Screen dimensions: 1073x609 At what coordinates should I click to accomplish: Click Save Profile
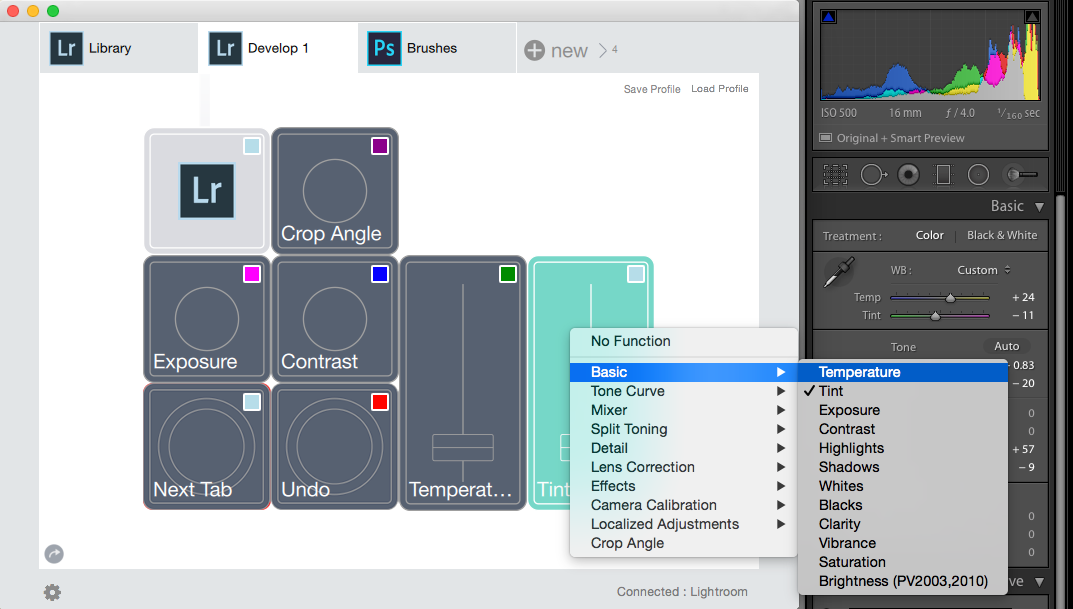[x=652, y=89]
